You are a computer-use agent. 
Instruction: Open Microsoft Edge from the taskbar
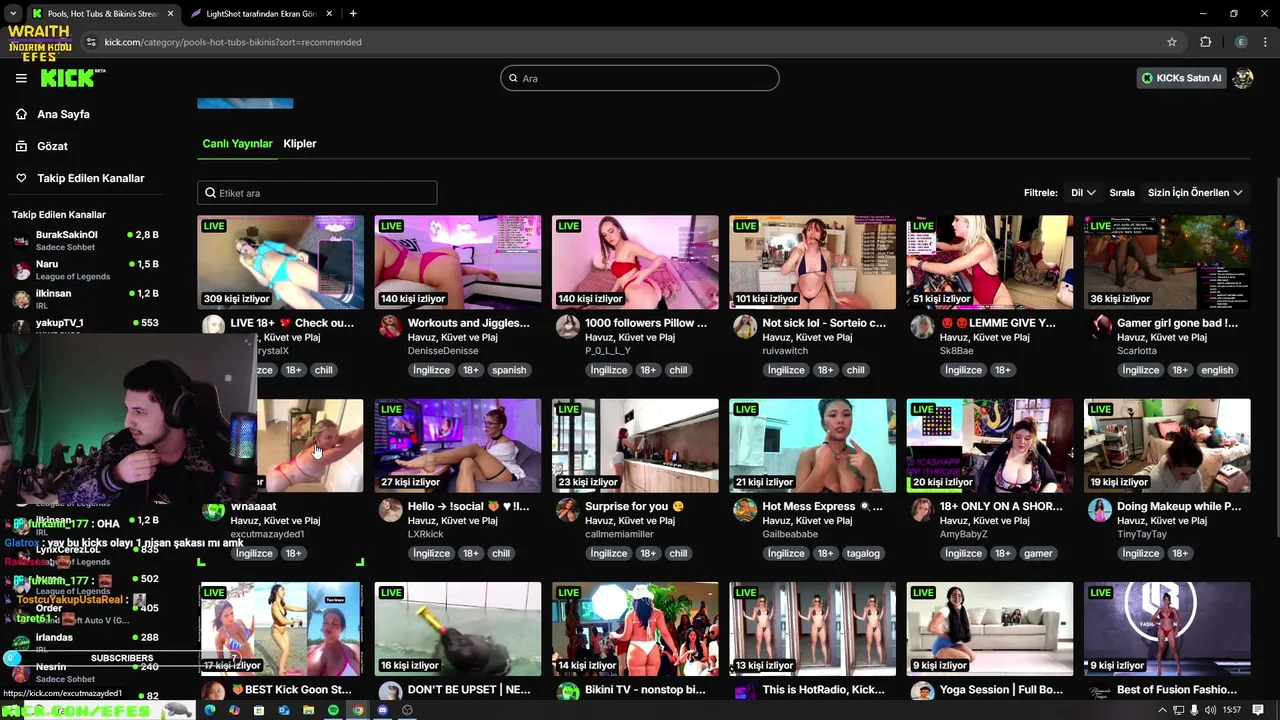(x=209, y=710)
